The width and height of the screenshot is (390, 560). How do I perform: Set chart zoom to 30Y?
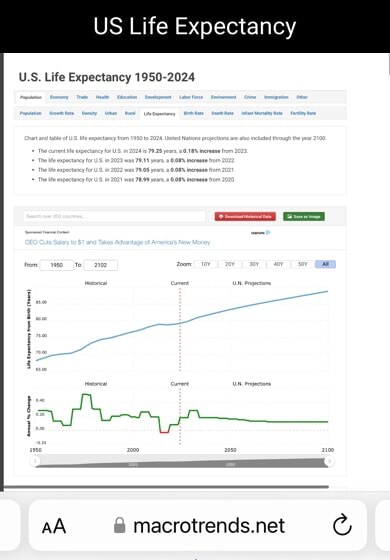254,264
